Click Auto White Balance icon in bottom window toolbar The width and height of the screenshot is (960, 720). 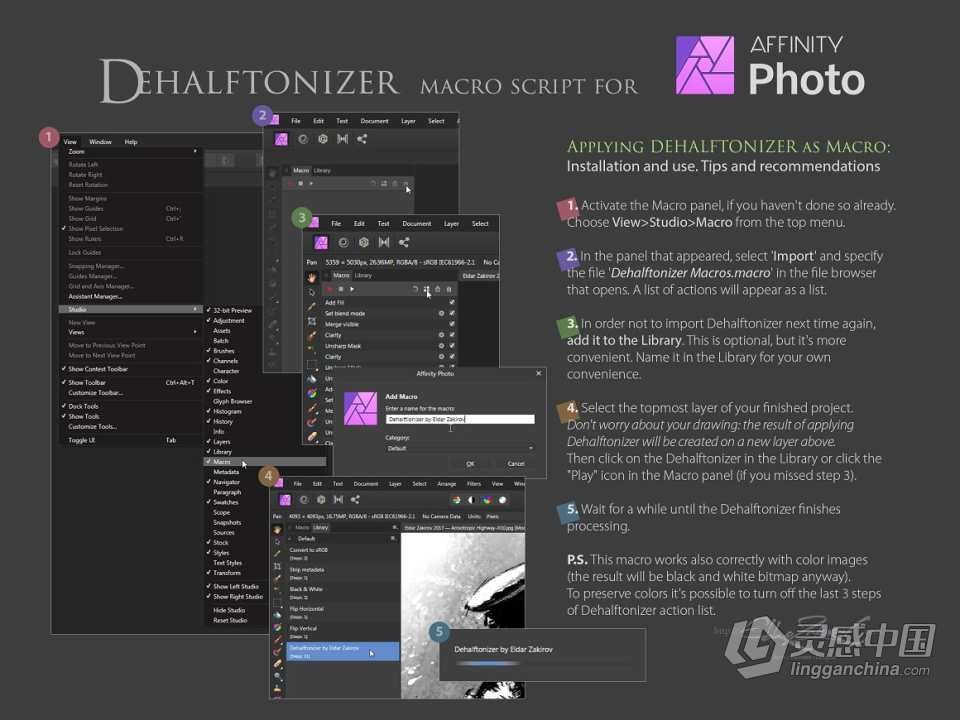(503, 500)
